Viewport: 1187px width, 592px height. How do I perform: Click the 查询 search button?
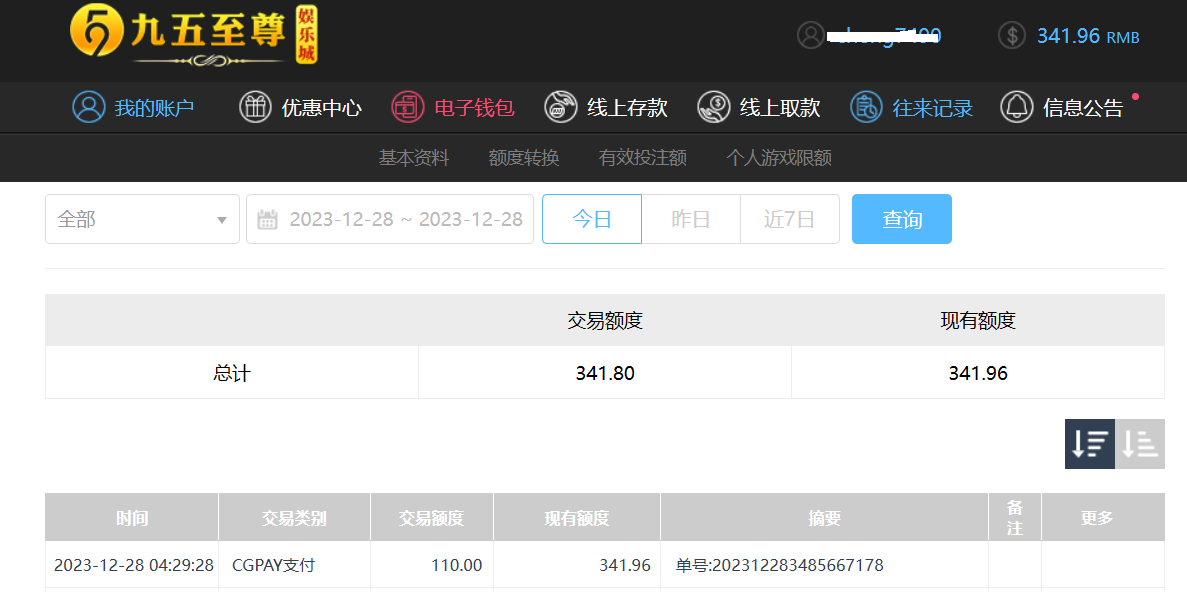(x=902, y=220)
